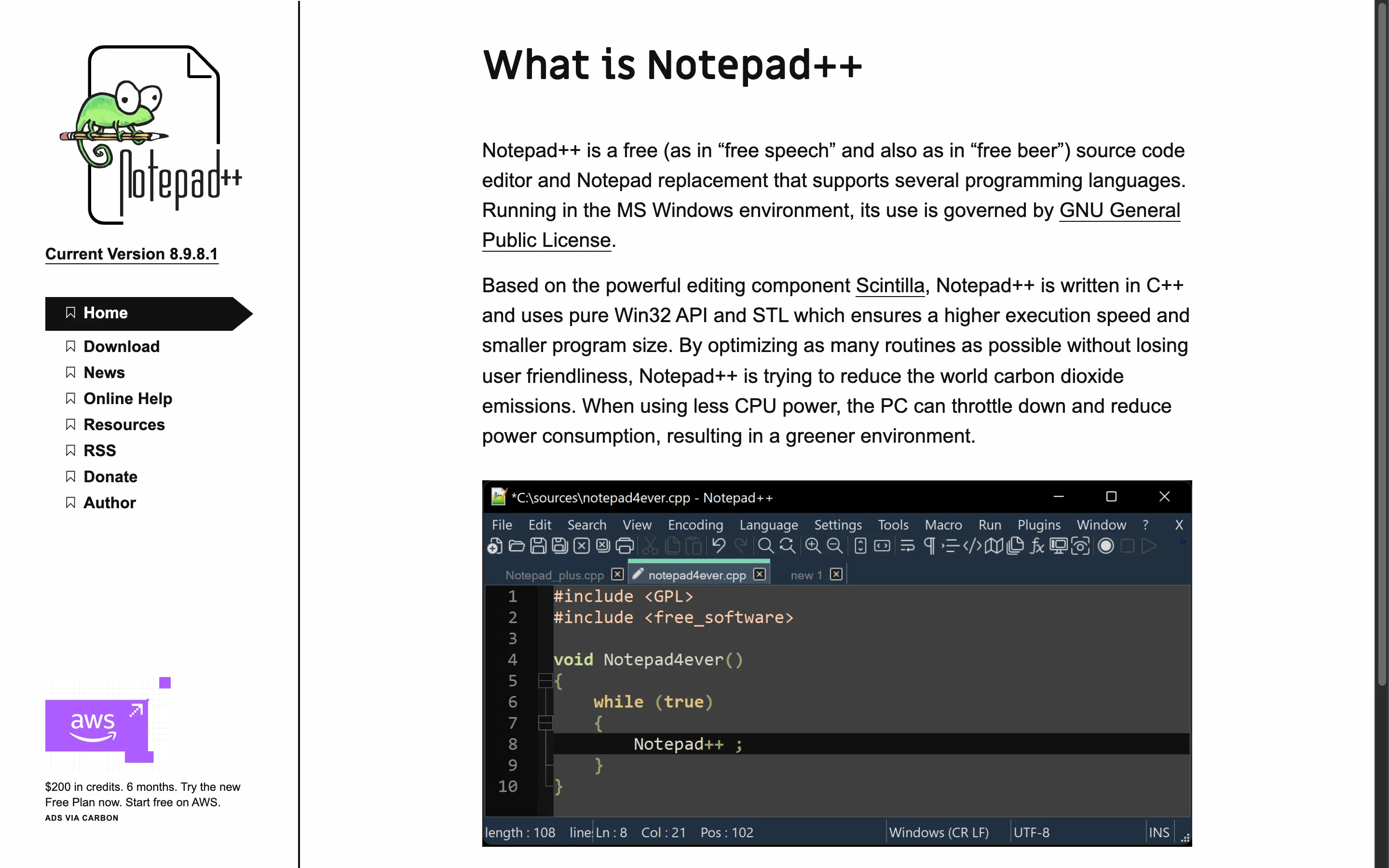Start macro recording with the round record icon
Viewport: 1389px width, 868px height.
(1105, 546)
